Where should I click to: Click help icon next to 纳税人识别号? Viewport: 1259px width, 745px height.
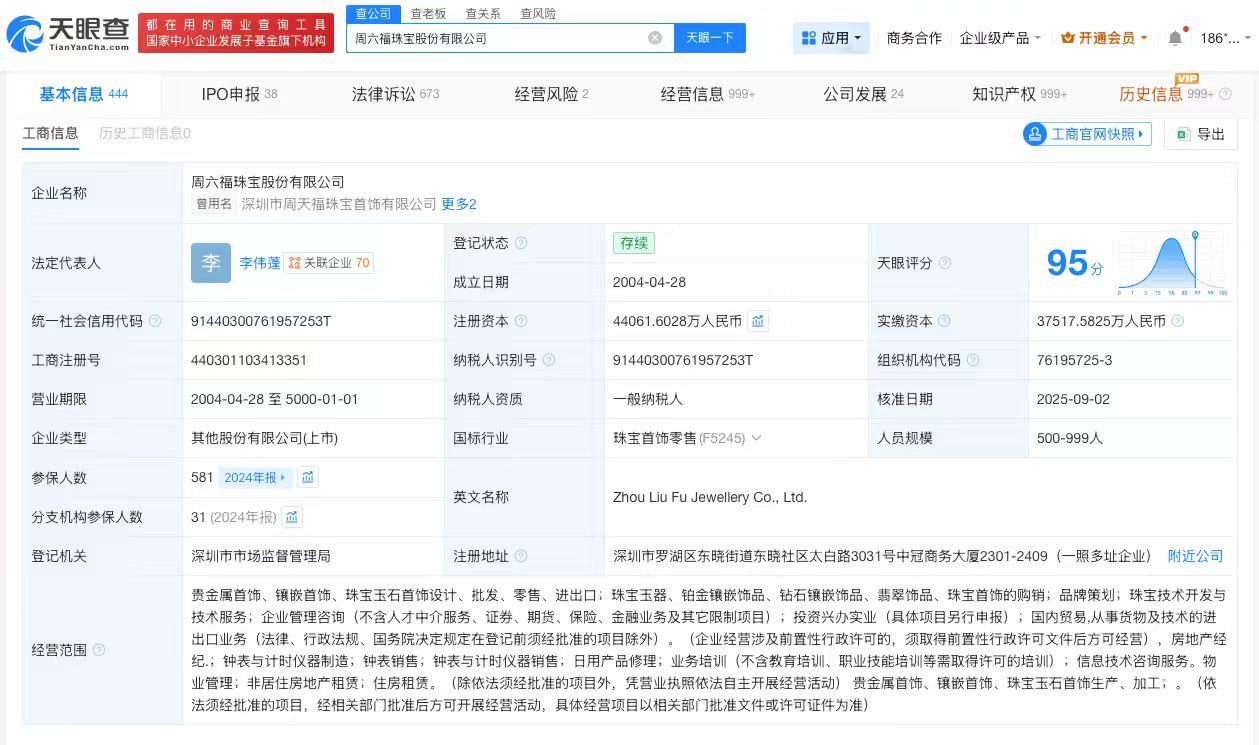point(549,360)
